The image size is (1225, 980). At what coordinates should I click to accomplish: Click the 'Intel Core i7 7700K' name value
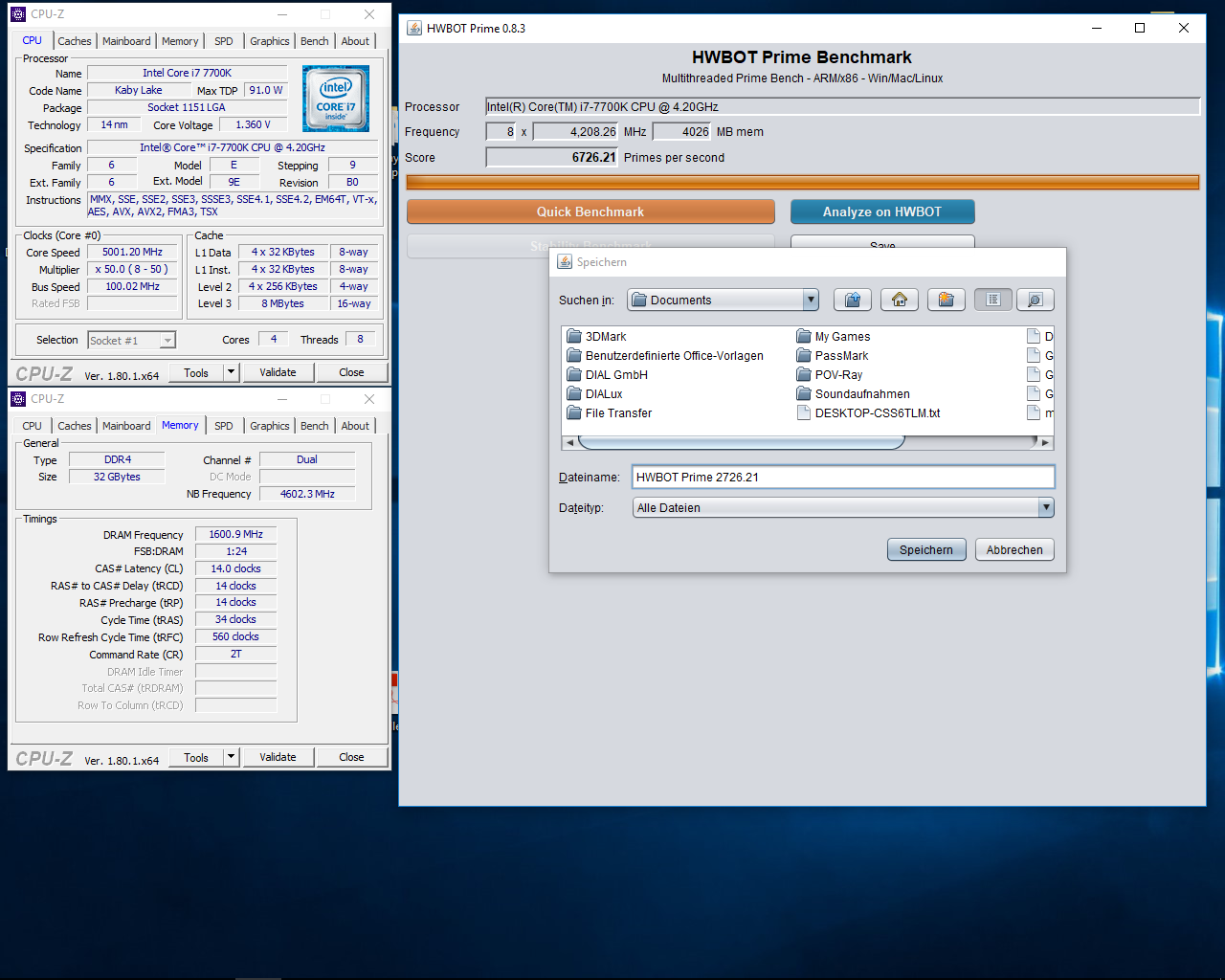(x=188, y=73)
